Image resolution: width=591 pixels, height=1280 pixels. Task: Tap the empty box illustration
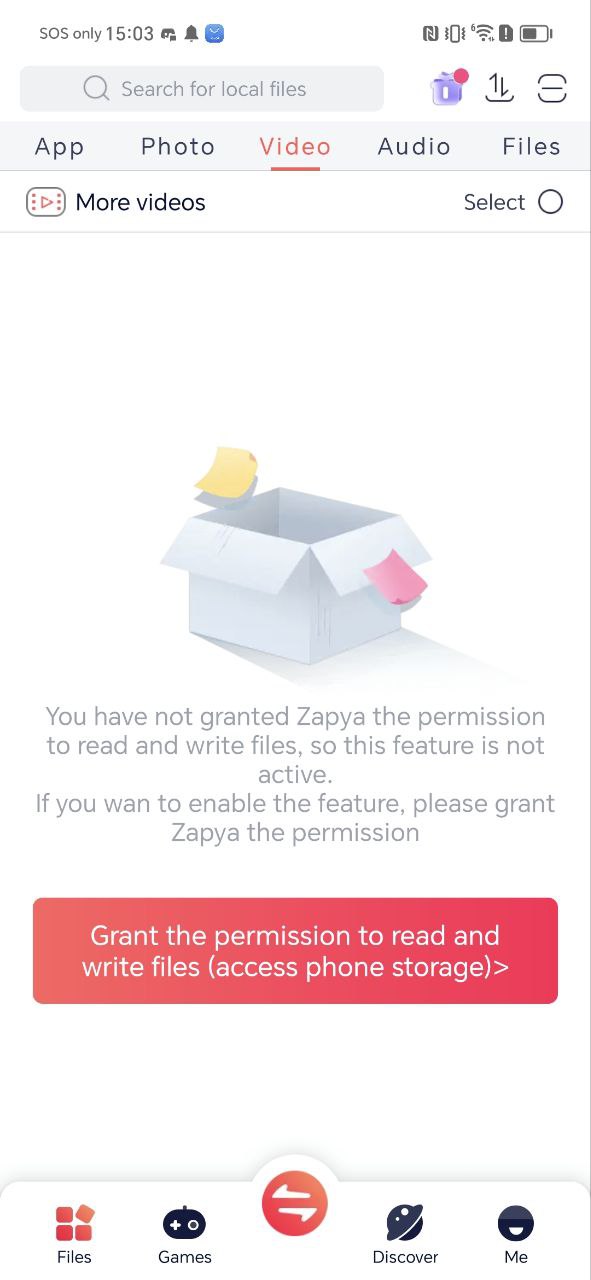(297, 563)
